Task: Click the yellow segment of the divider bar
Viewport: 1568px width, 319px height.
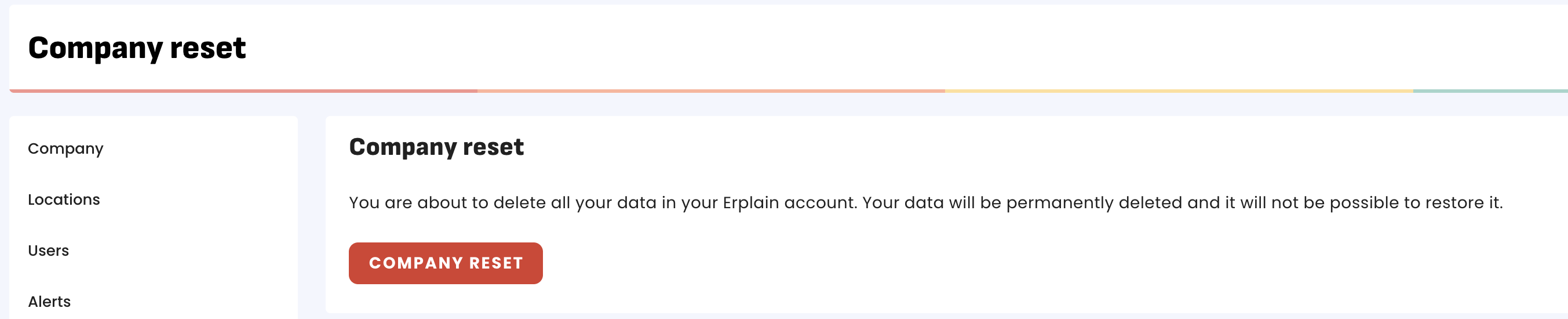Action: [1179, 91]
